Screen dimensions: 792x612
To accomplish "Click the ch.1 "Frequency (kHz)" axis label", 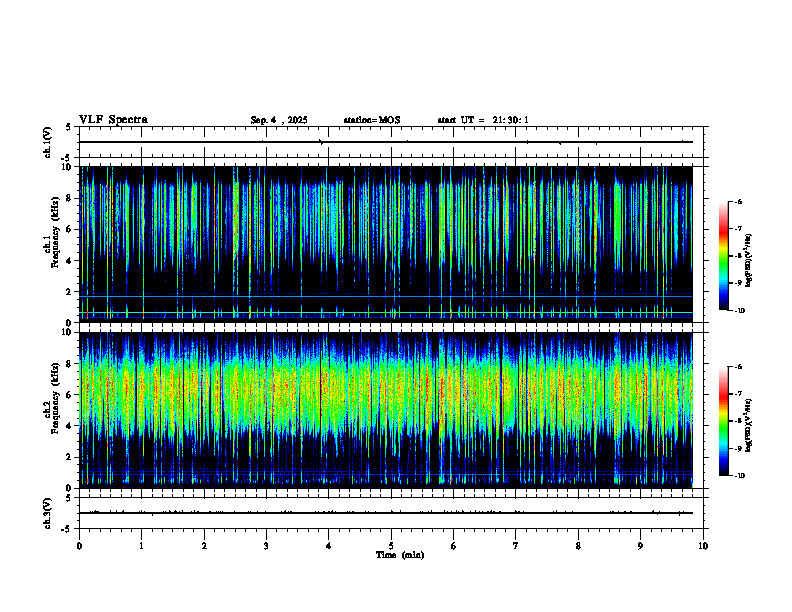I will coord(56,232).
